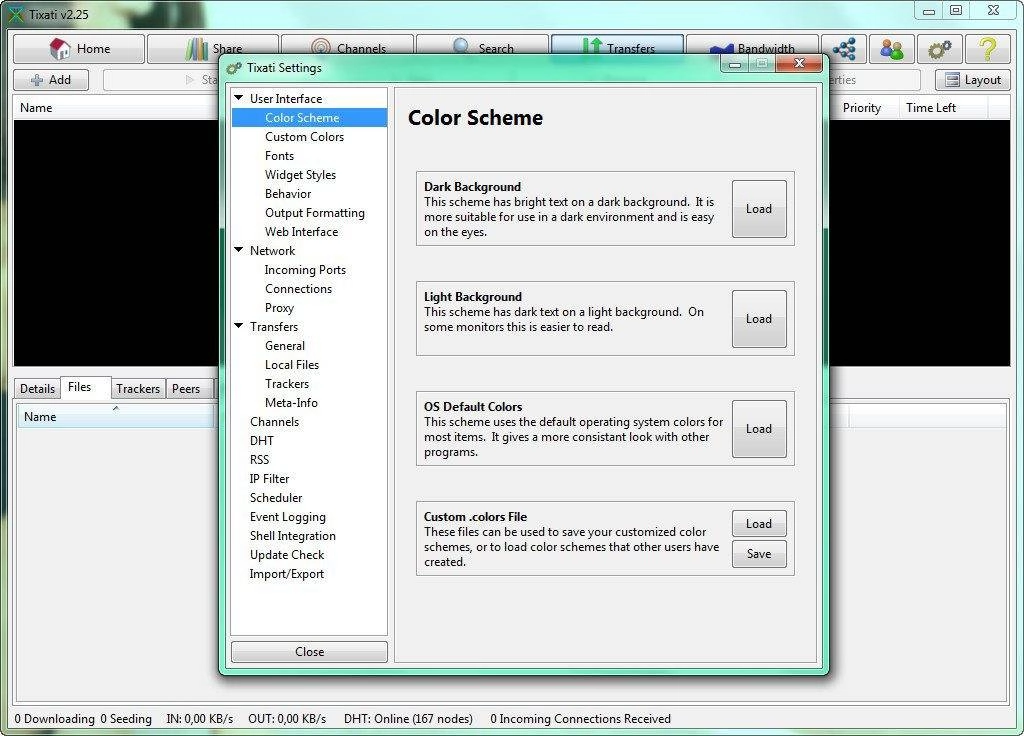
Task: Open Update Check settings
Action: [x=287, y=554]
